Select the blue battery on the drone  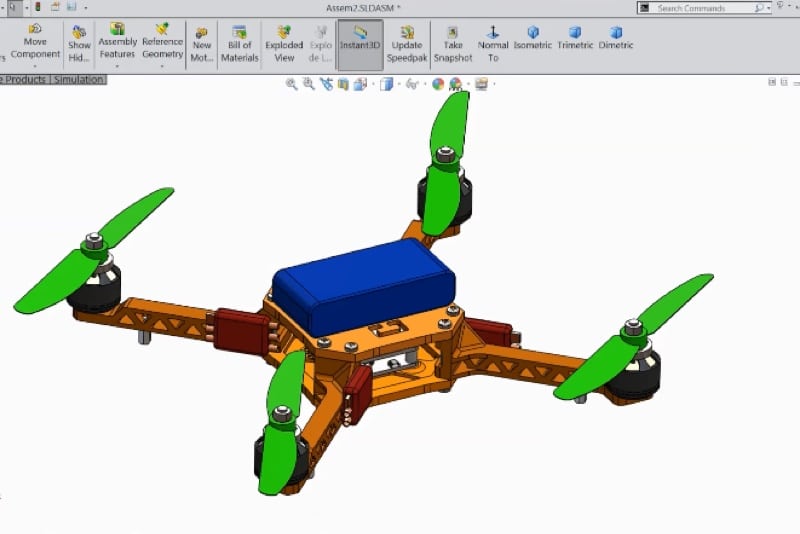(x=364, y=286)
